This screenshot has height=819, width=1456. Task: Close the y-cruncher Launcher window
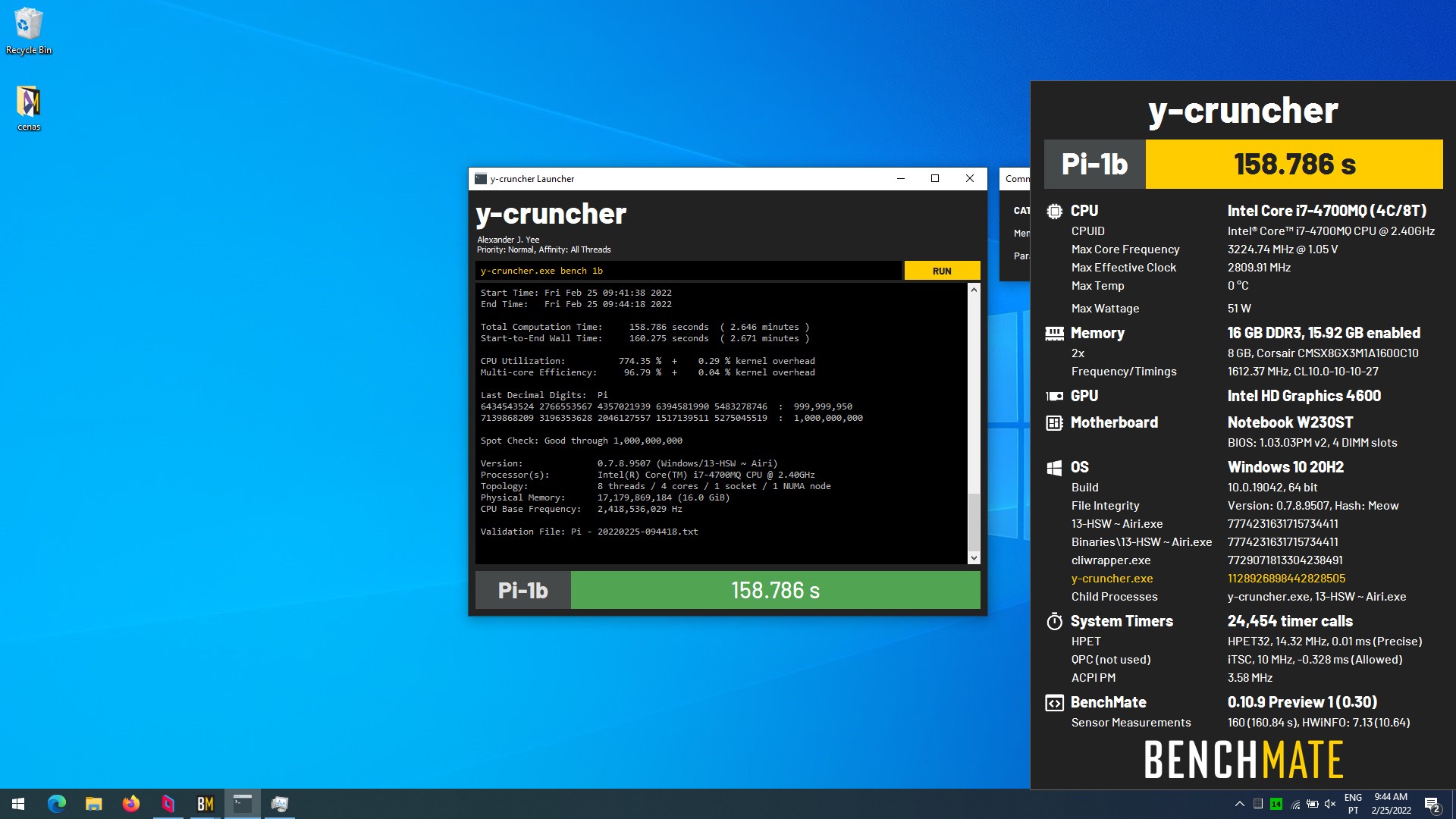click(x=969, y=179)
